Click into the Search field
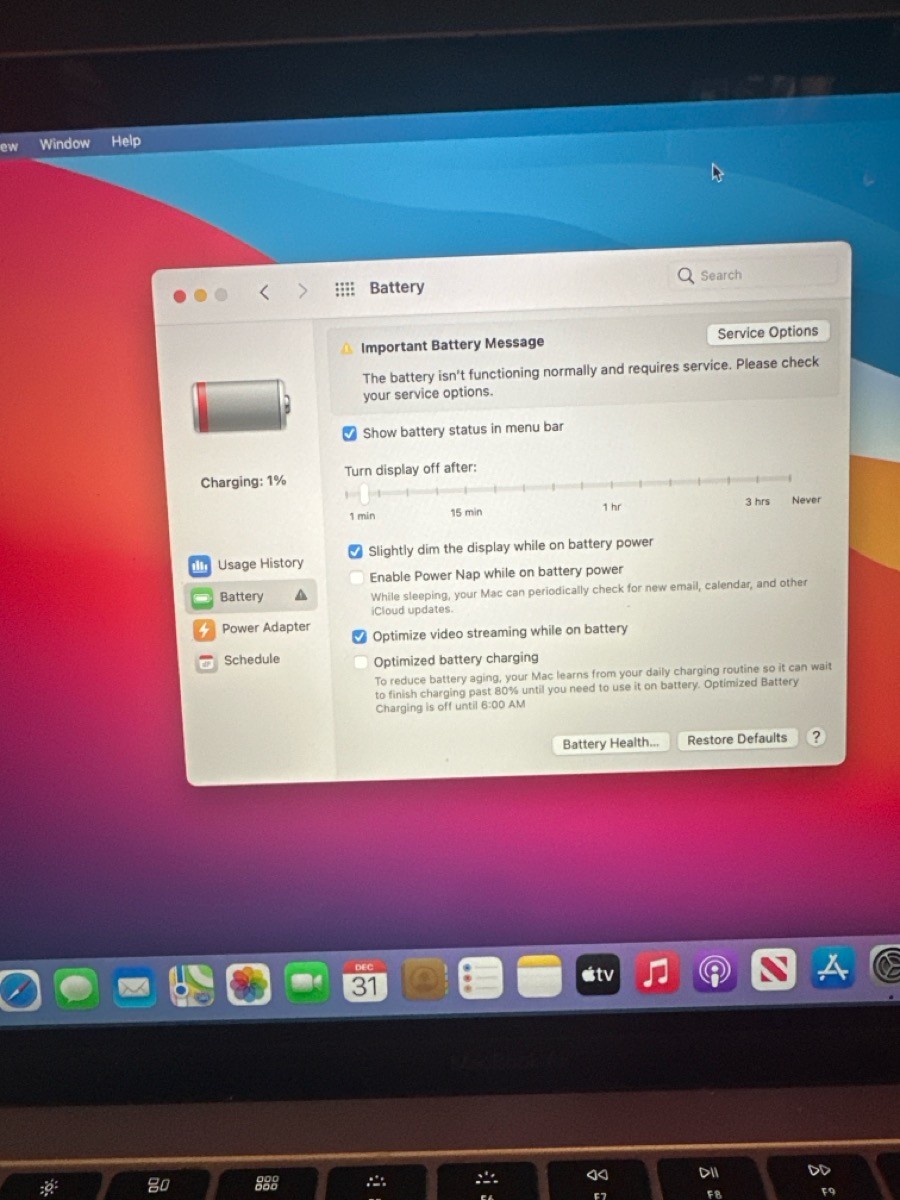Screen dimensions: 900x1200 pyautogui.click(x=752, y=274)
